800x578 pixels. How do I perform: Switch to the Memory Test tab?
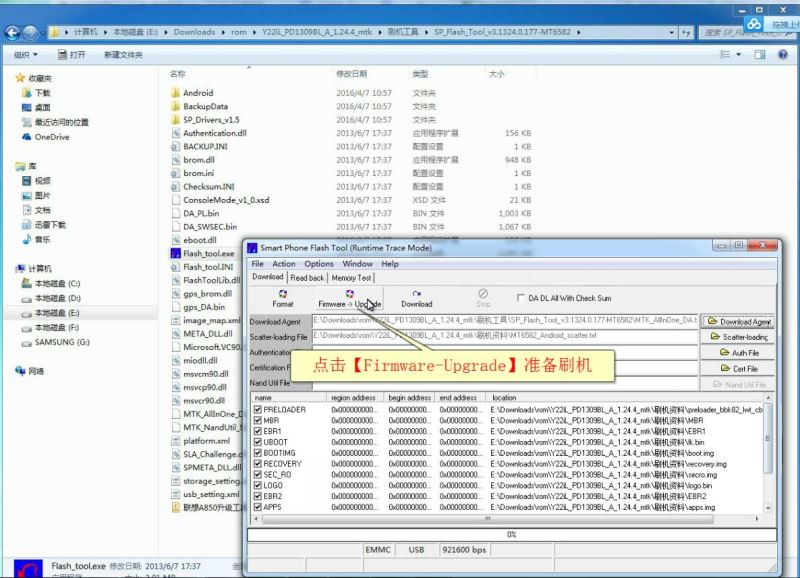coord(351,278)
